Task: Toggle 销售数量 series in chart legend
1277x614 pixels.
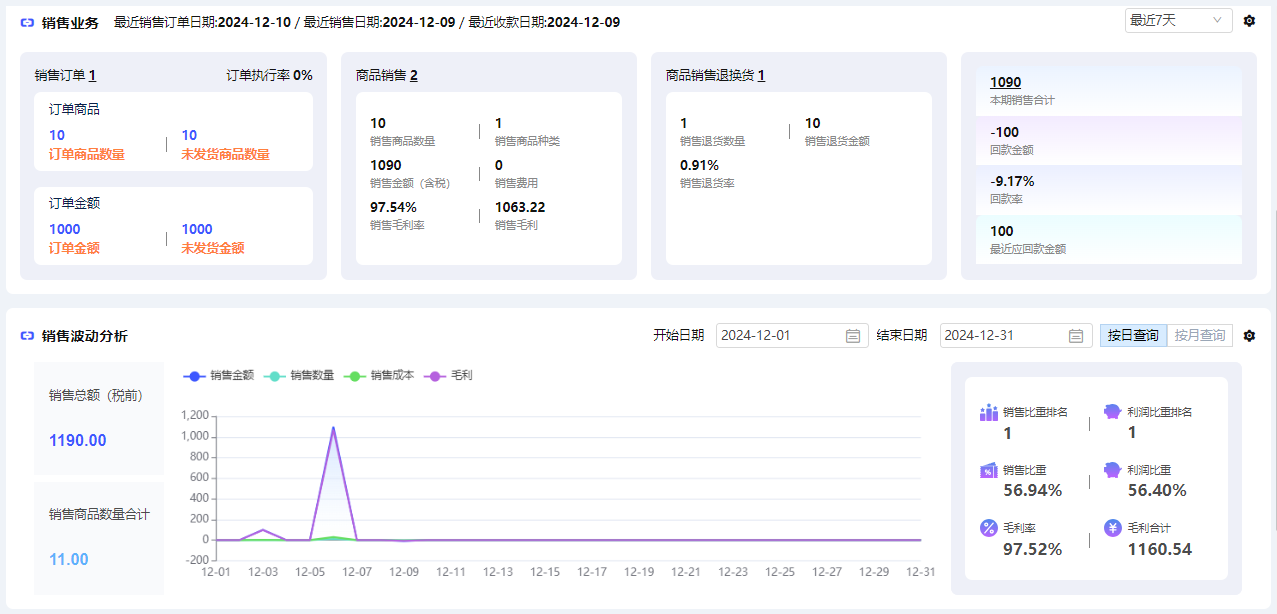Action: (298, 376)
